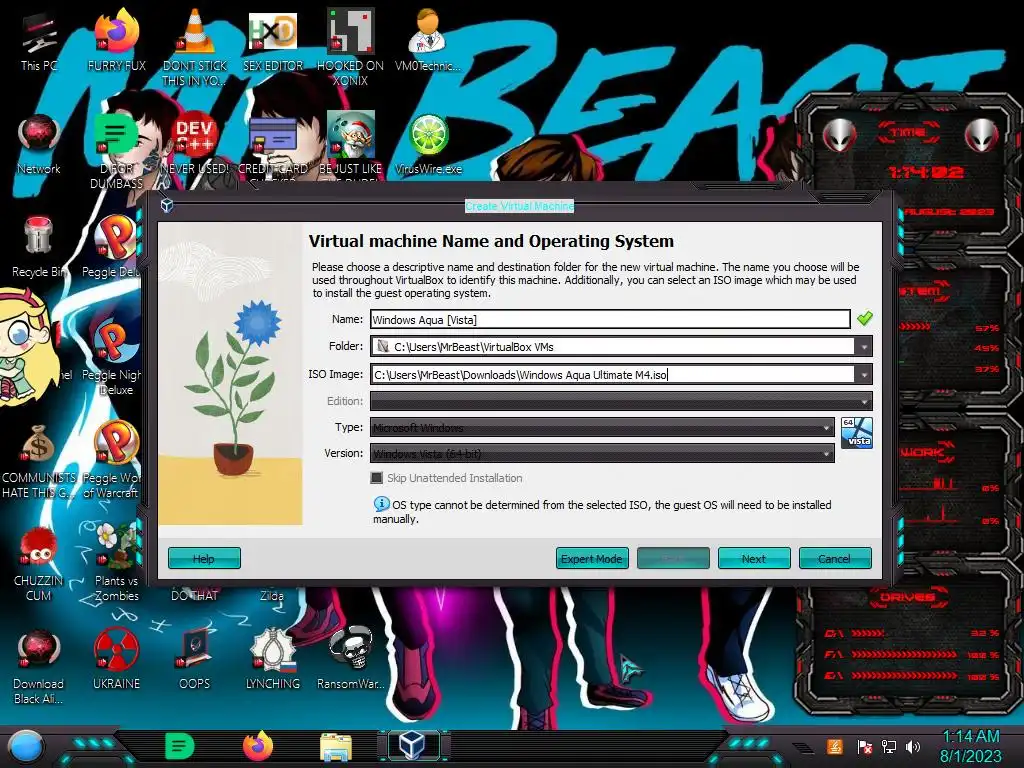Open the green chat icon labeled DUMBASS

point(116,152)
